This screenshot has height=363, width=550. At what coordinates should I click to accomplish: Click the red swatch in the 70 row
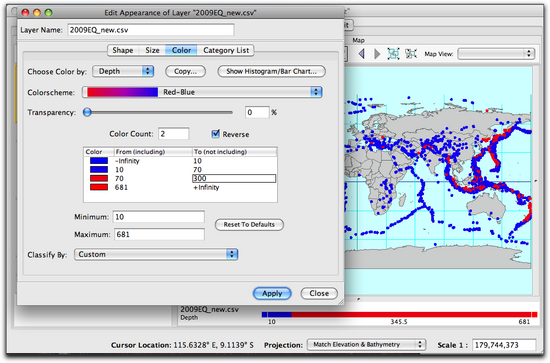click(99, 178)
